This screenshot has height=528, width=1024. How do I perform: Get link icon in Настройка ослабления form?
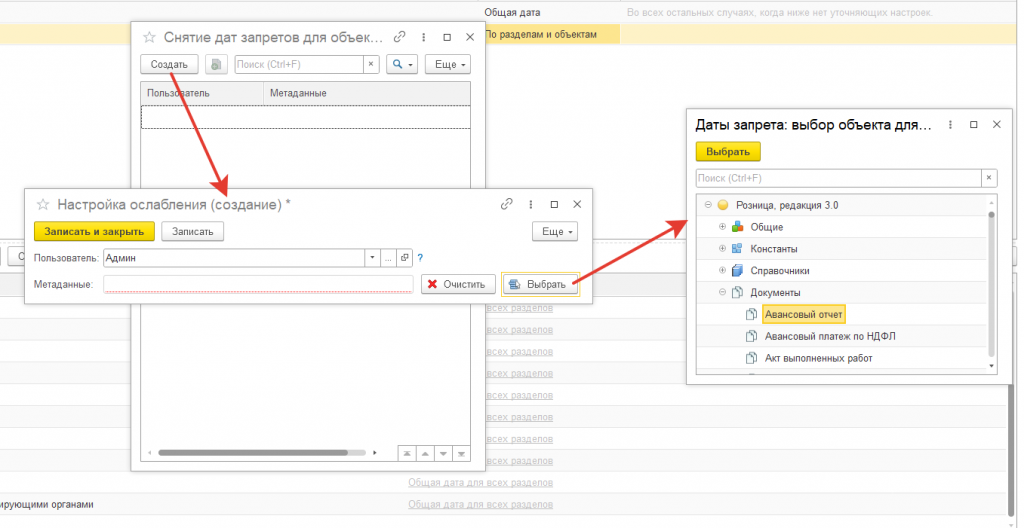click(507, 204)
